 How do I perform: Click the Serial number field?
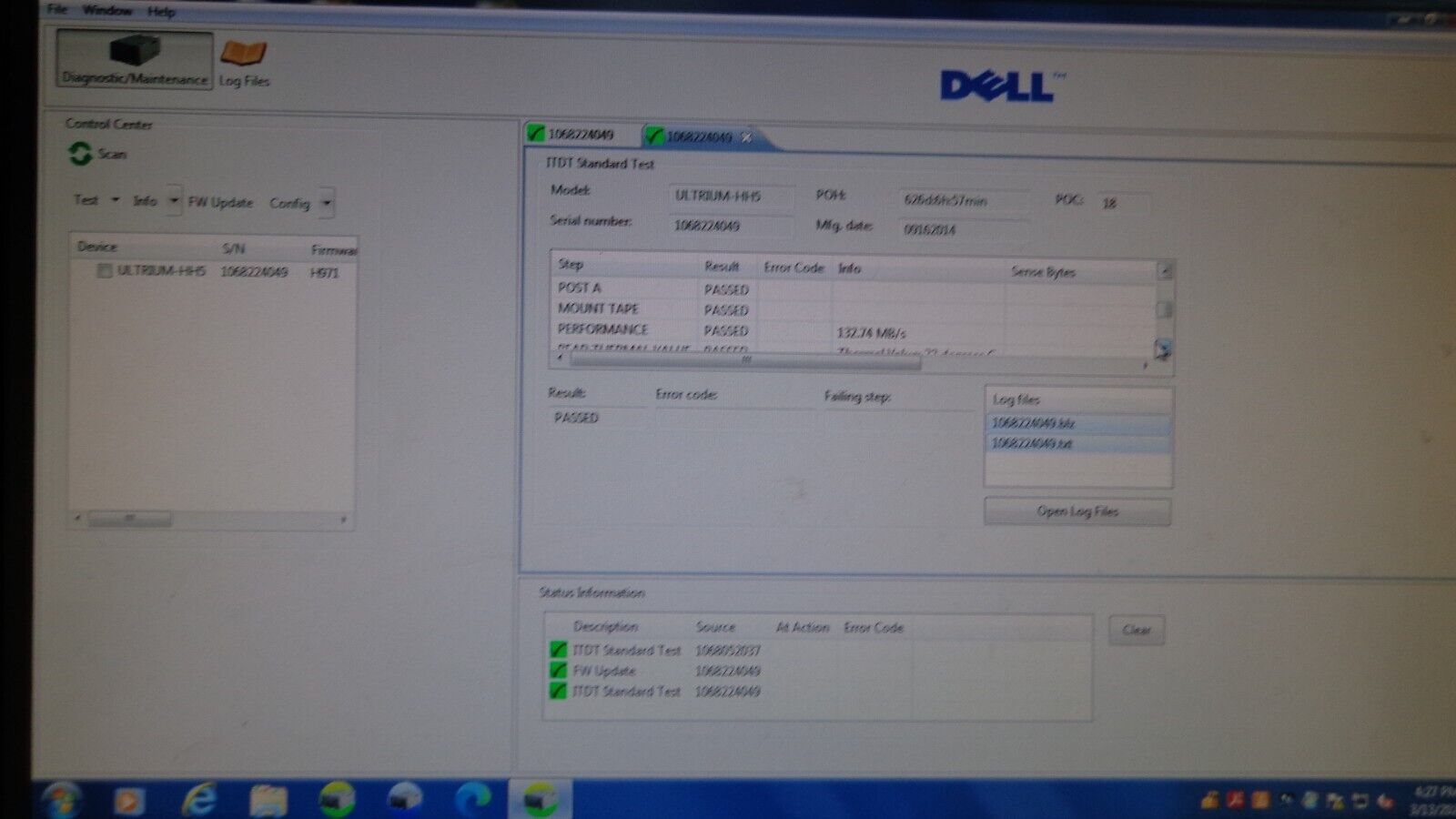tap(730, 226)
